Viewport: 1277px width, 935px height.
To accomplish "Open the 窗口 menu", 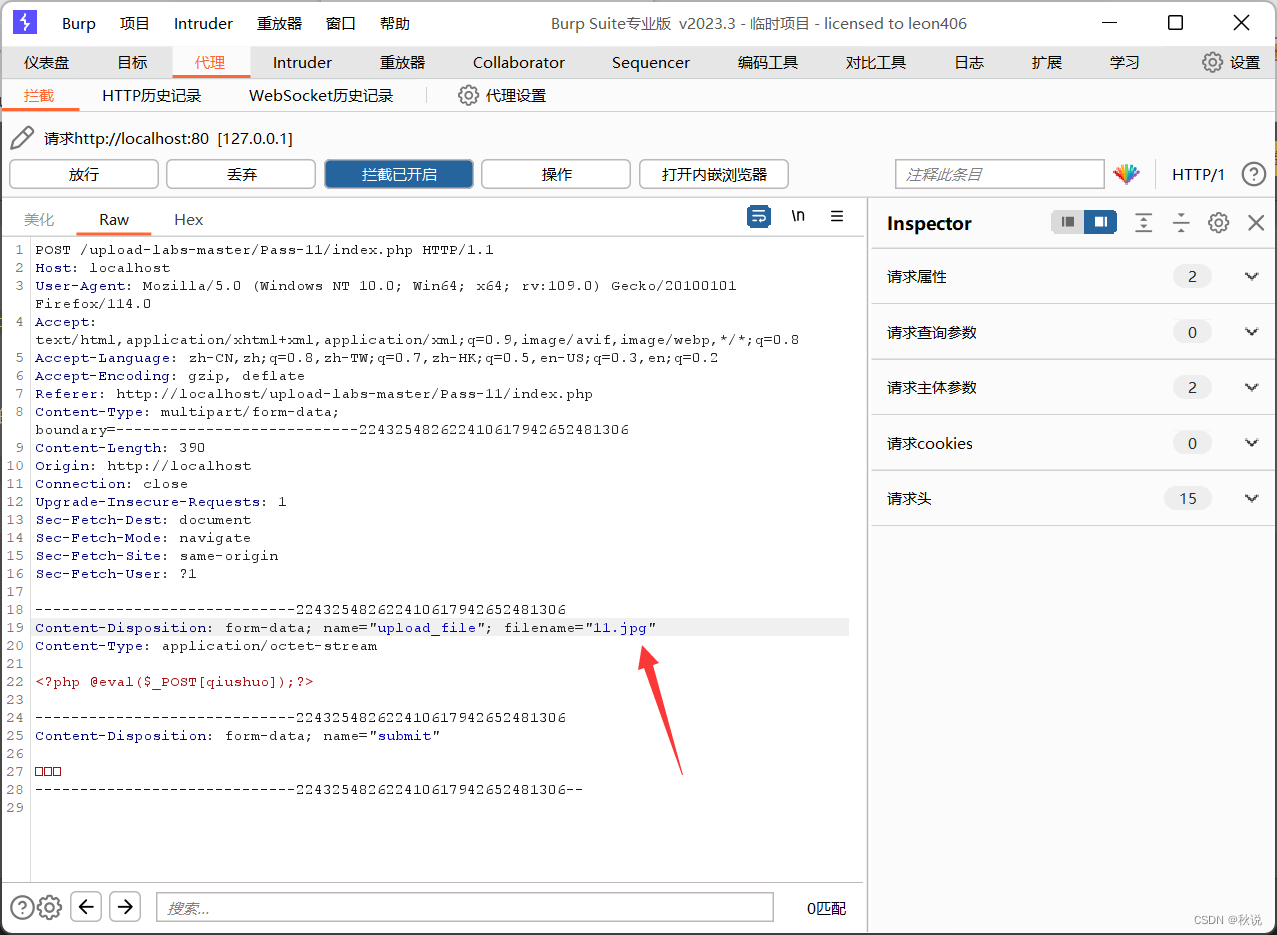I will coord(341,23).
